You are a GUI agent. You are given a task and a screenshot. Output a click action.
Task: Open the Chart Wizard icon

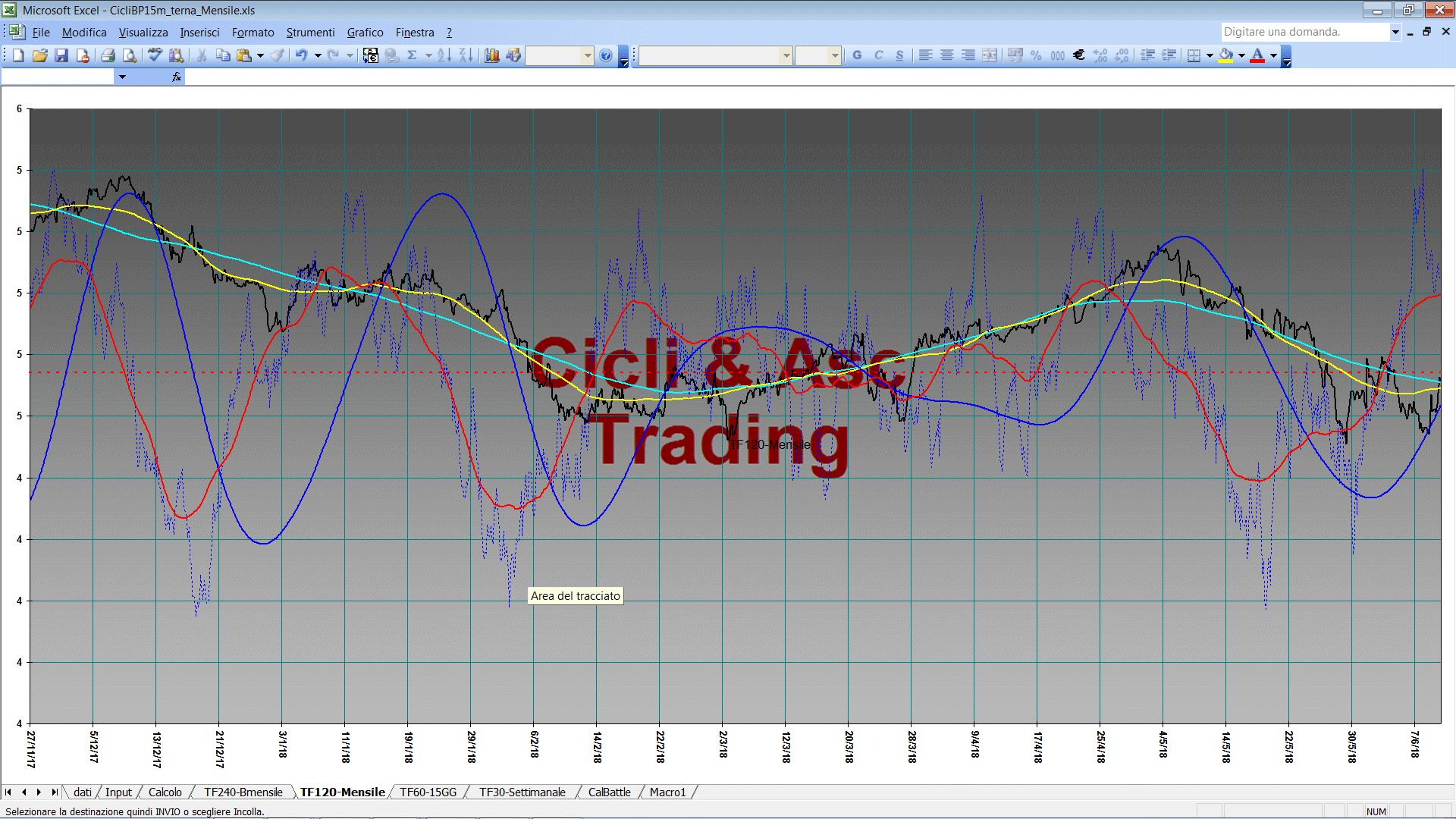tap(492, 55)
